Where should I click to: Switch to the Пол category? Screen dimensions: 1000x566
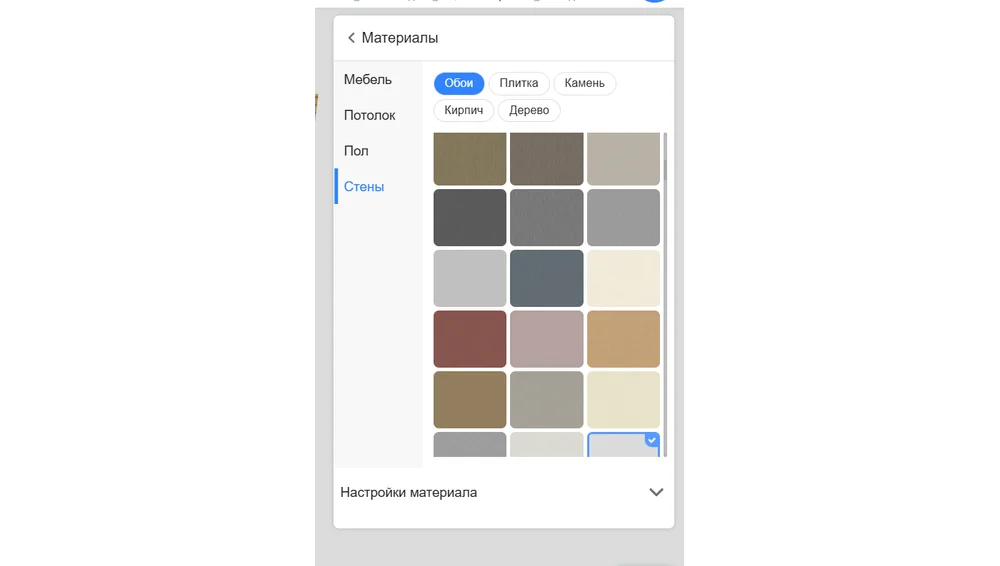coord(357,151)
